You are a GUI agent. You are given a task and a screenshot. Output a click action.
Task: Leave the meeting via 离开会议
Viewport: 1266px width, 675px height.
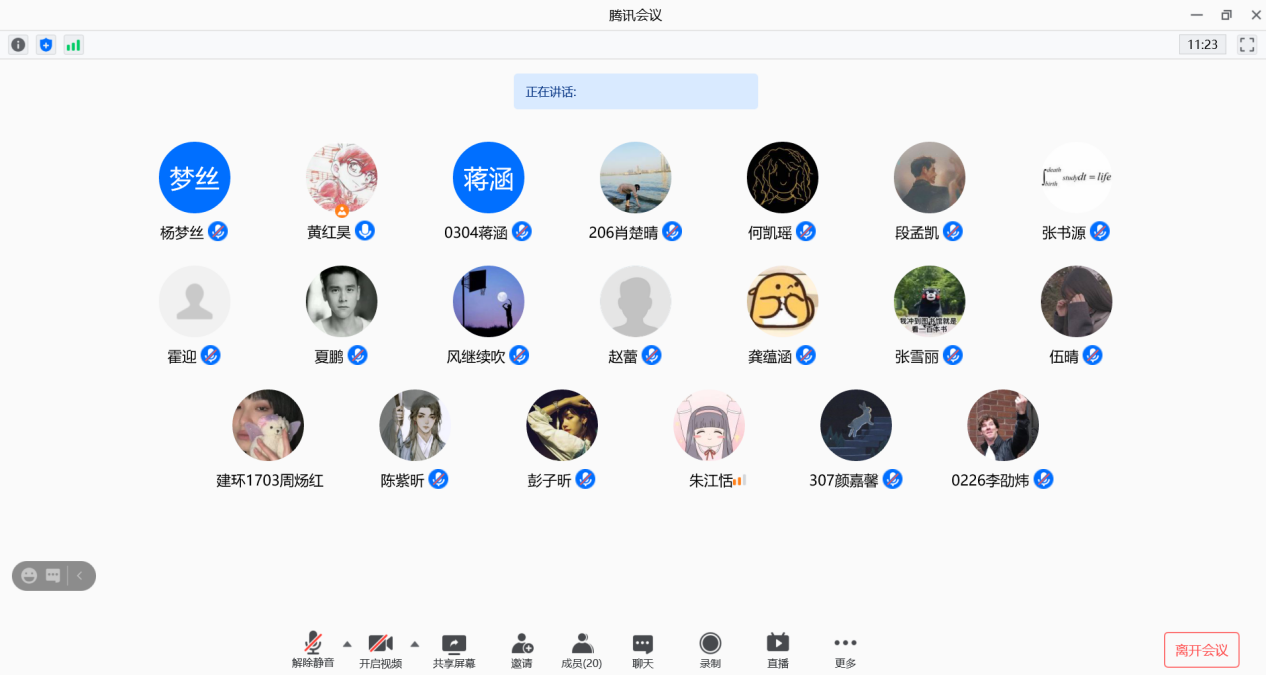[x=1201, y=650]
